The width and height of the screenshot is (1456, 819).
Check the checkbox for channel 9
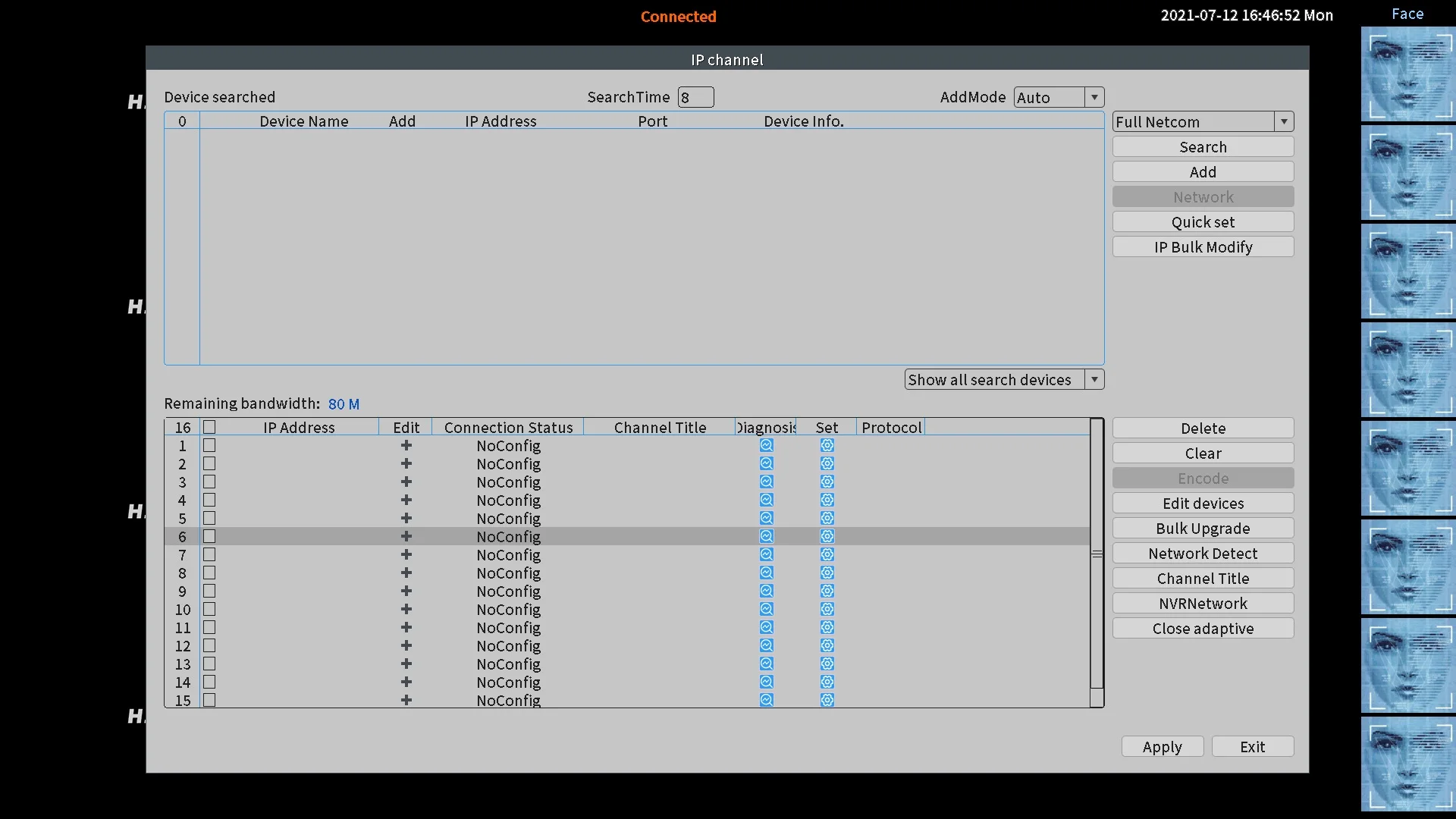click(x=209, y=591)
